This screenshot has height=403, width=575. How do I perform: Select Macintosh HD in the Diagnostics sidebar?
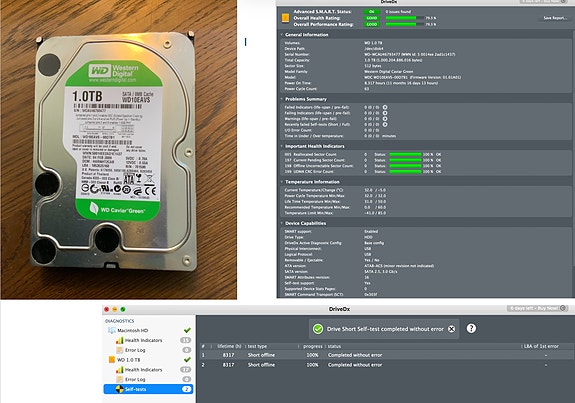pyautogui.click(x=149, y=330)
